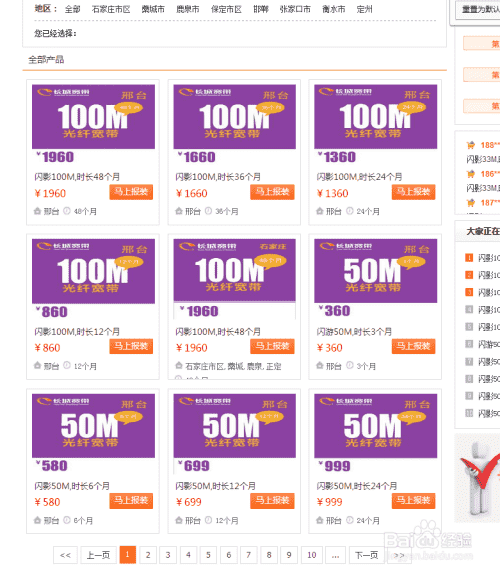The image size is (500, 573).
Task: Click 下一页 next page button
Action: tap(367, 555)
